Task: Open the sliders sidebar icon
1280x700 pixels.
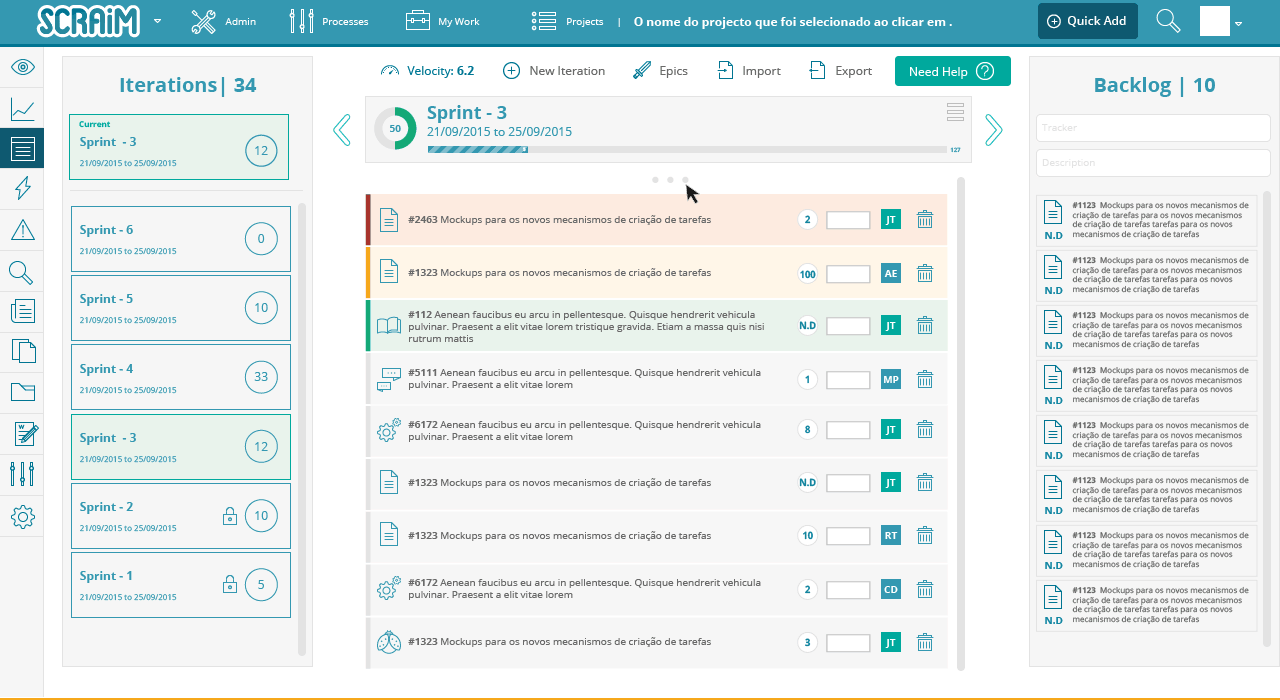Action: (x=22, y=474)
